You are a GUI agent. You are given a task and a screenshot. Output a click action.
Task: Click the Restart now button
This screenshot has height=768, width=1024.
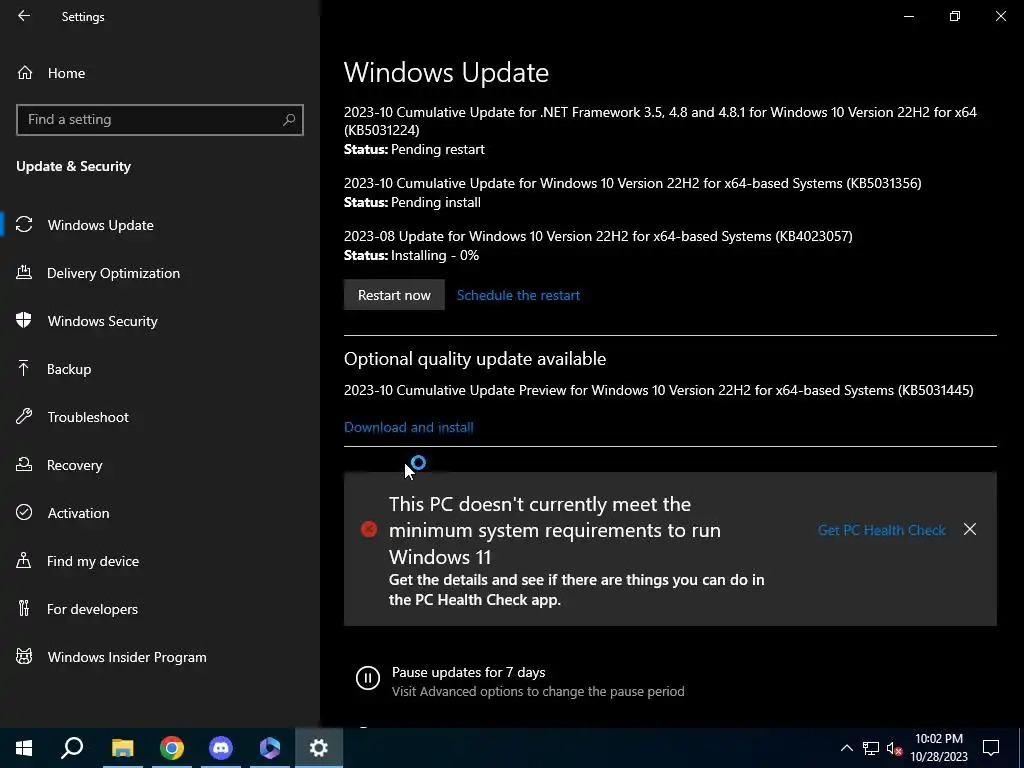[x=394, y=295]
